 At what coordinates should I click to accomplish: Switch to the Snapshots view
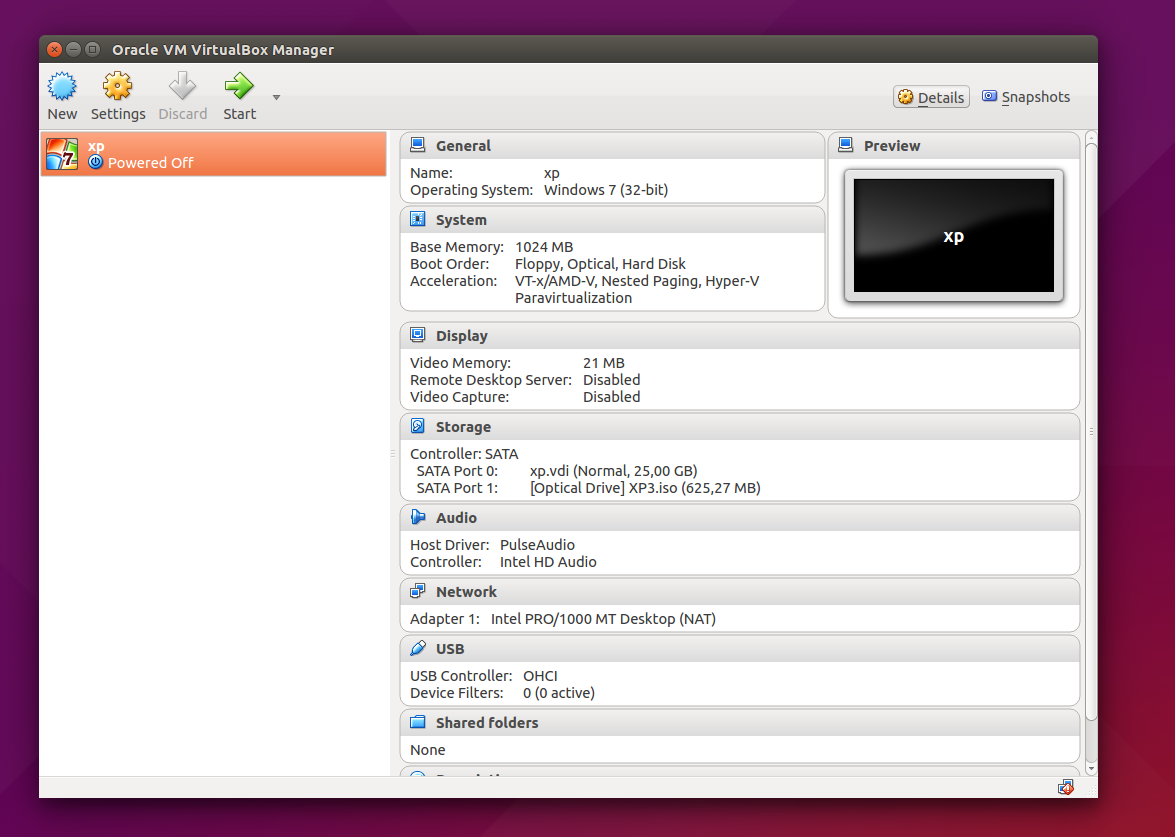1026,97
